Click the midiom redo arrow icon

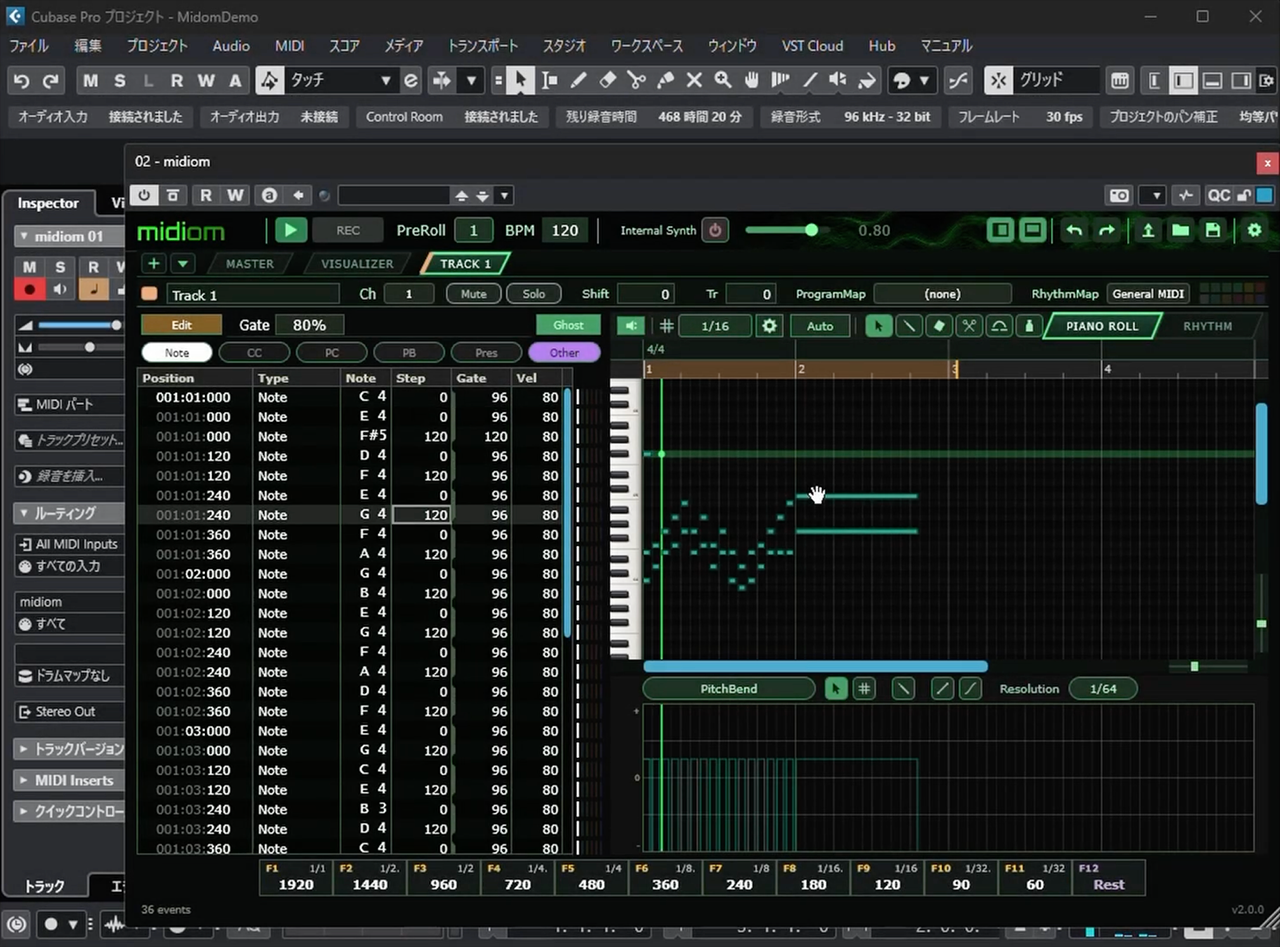(x=1106, y=231)
